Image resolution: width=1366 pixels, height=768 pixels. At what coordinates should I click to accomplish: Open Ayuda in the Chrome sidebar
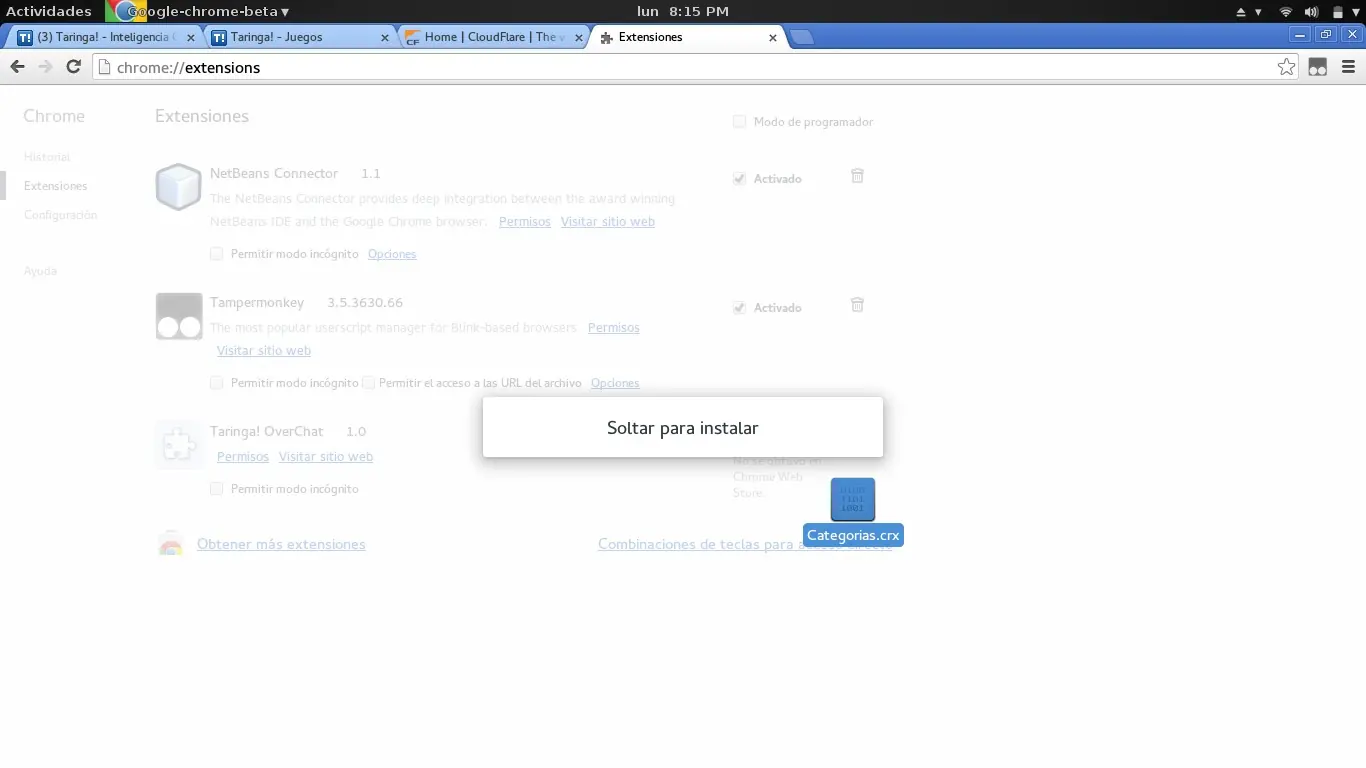(x=41, y=271)
